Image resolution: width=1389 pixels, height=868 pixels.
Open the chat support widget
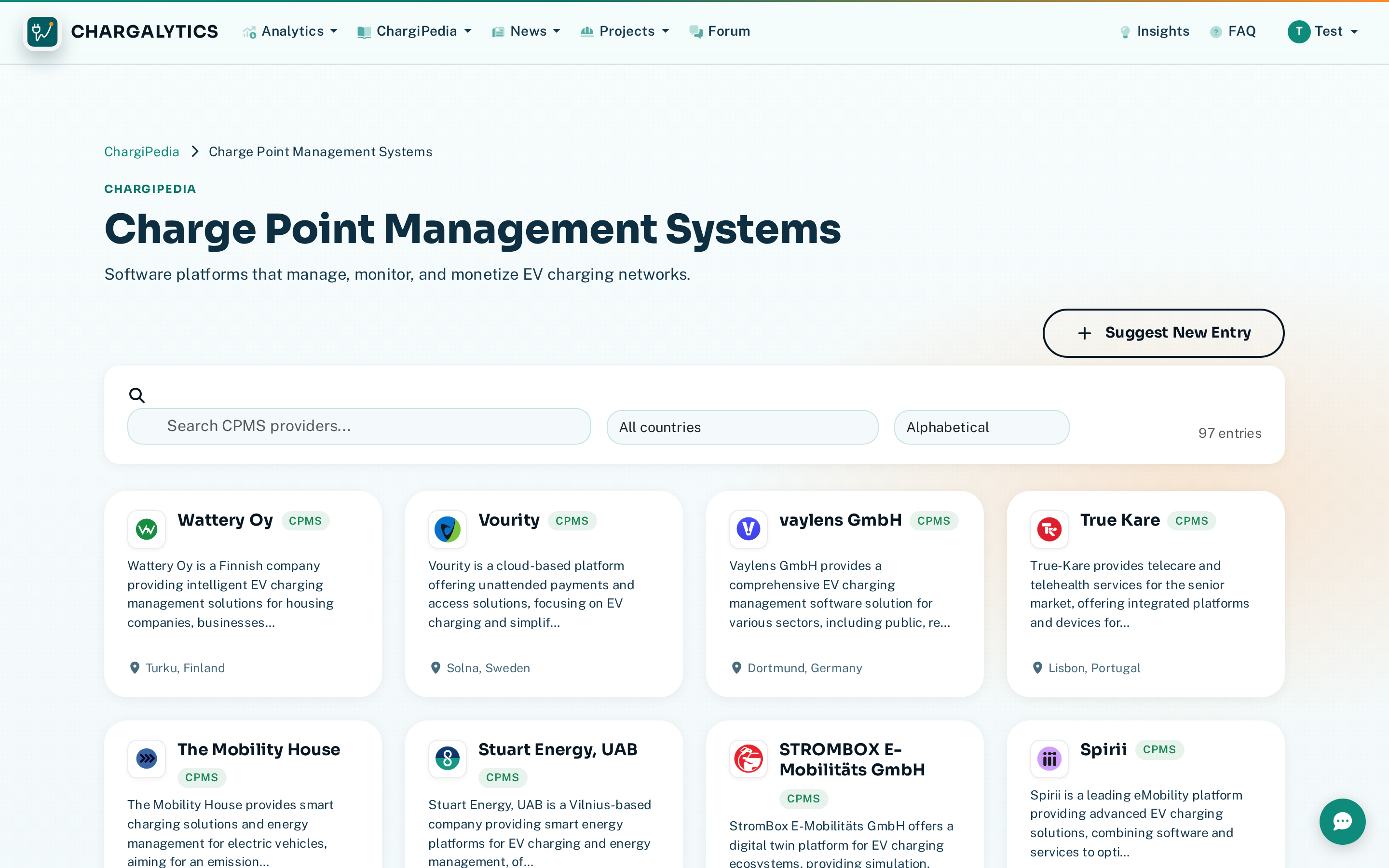[x=1342, y=822]
